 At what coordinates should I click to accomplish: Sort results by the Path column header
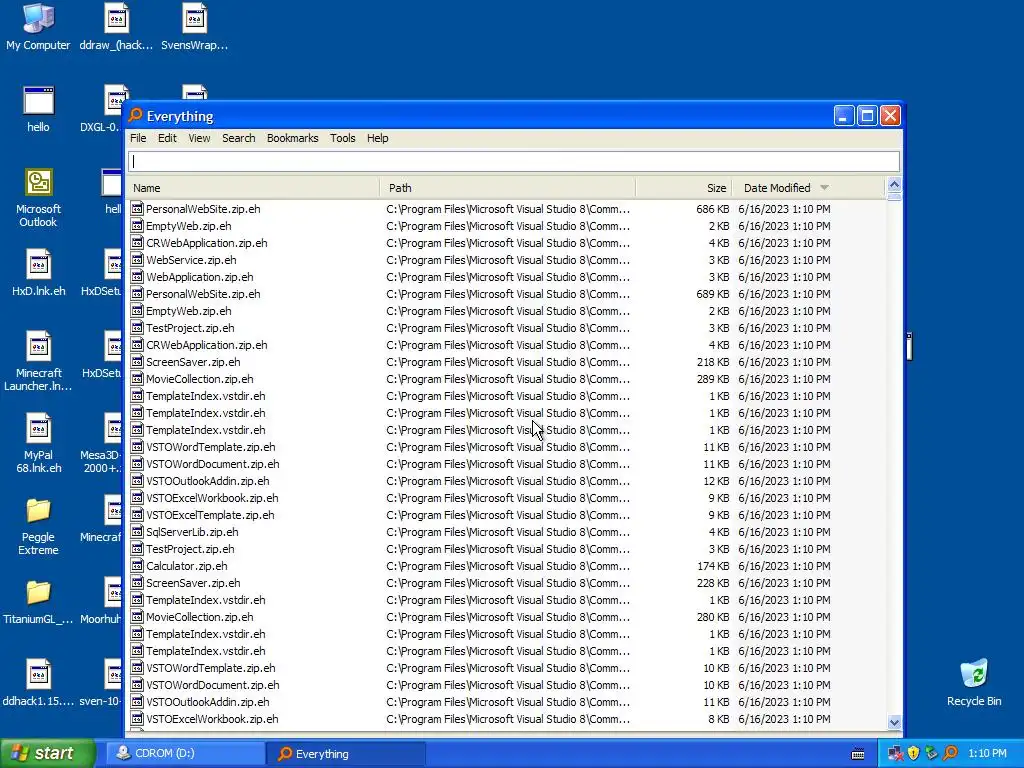pyautogui.click(x=507, y=187)
